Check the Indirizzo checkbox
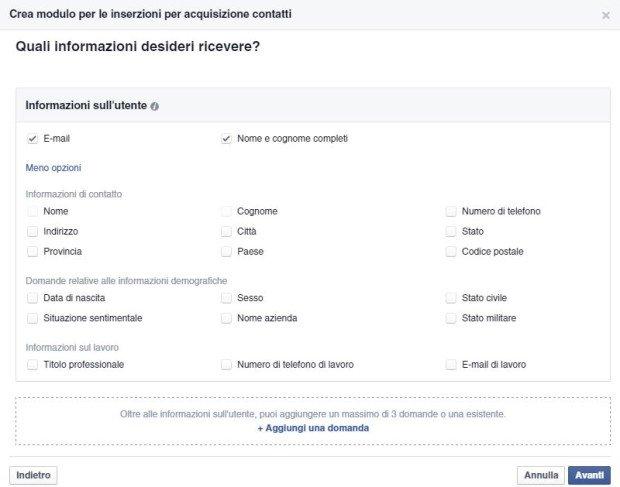 pos(33,231)
